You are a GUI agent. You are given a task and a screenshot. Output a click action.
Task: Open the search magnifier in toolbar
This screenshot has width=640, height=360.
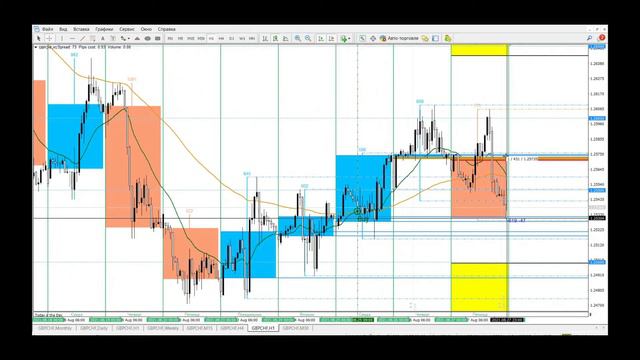pos(589,38)
